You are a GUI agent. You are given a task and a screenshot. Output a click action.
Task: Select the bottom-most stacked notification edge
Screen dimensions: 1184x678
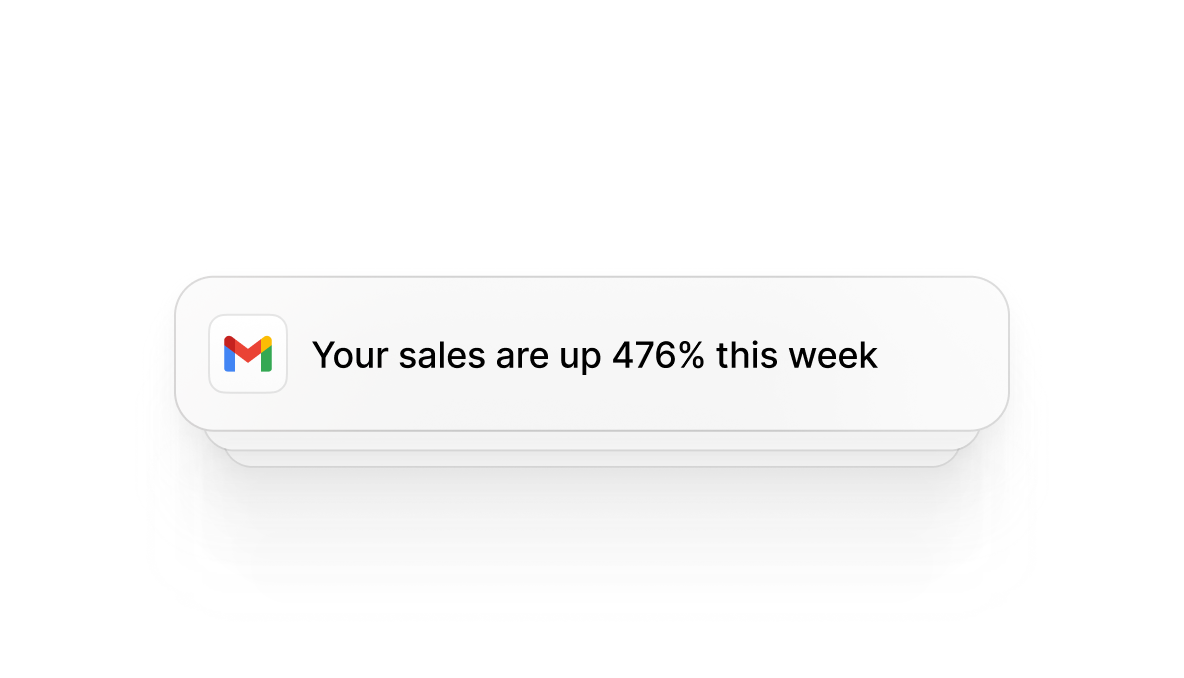coord(592,459)
